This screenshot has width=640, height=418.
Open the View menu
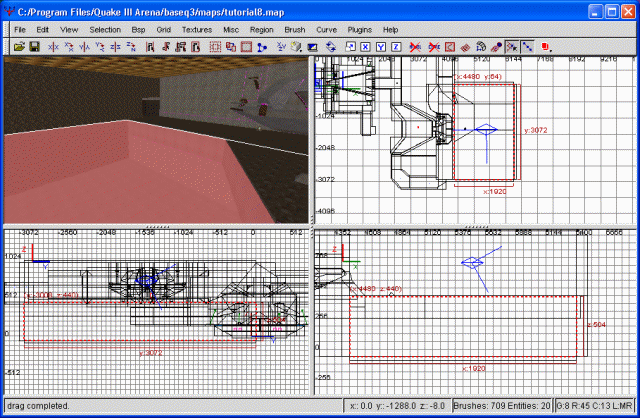click(x=69, y=30)
